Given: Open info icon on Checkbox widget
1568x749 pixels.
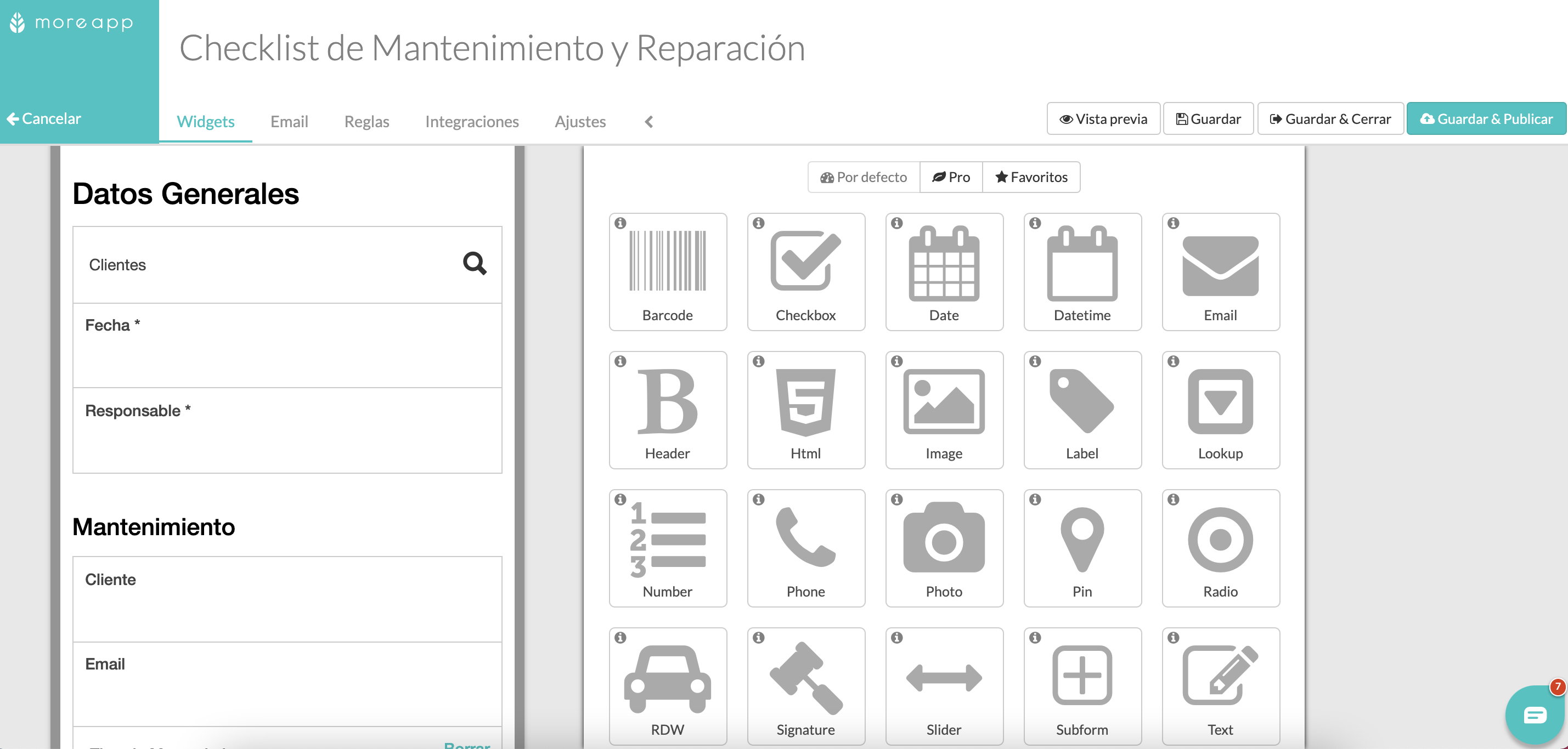Looking at the screenshot, I should pos(758,223).
